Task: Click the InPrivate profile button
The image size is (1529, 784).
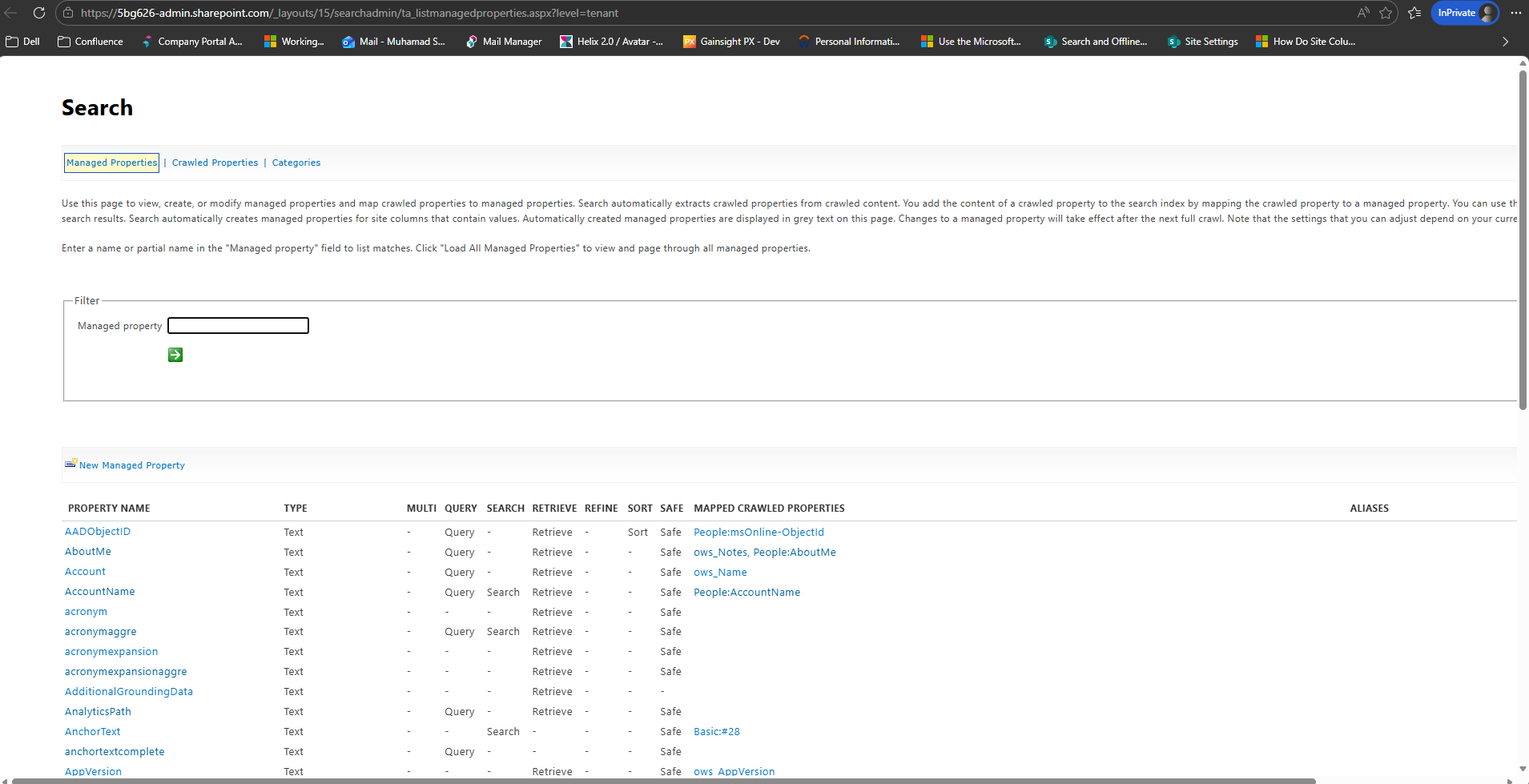Action: (x=1465, y=13)
